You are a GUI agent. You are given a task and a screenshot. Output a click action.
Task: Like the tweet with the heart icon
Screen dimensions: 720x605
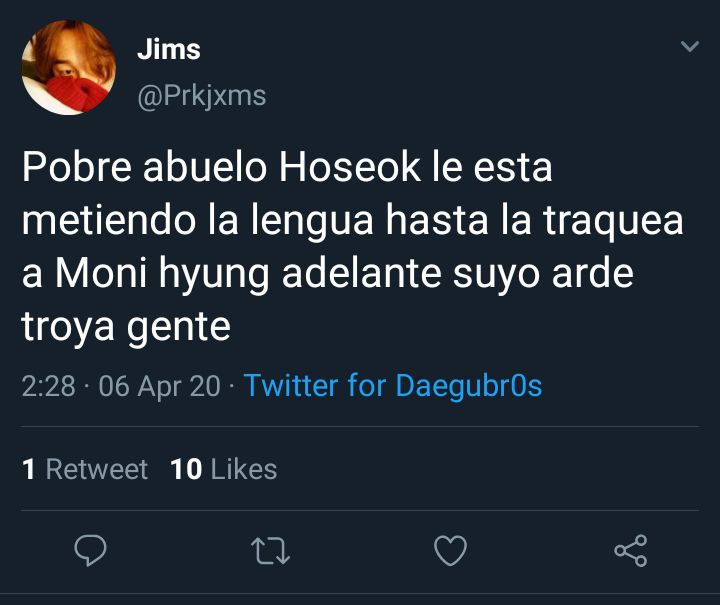(450, 550)
